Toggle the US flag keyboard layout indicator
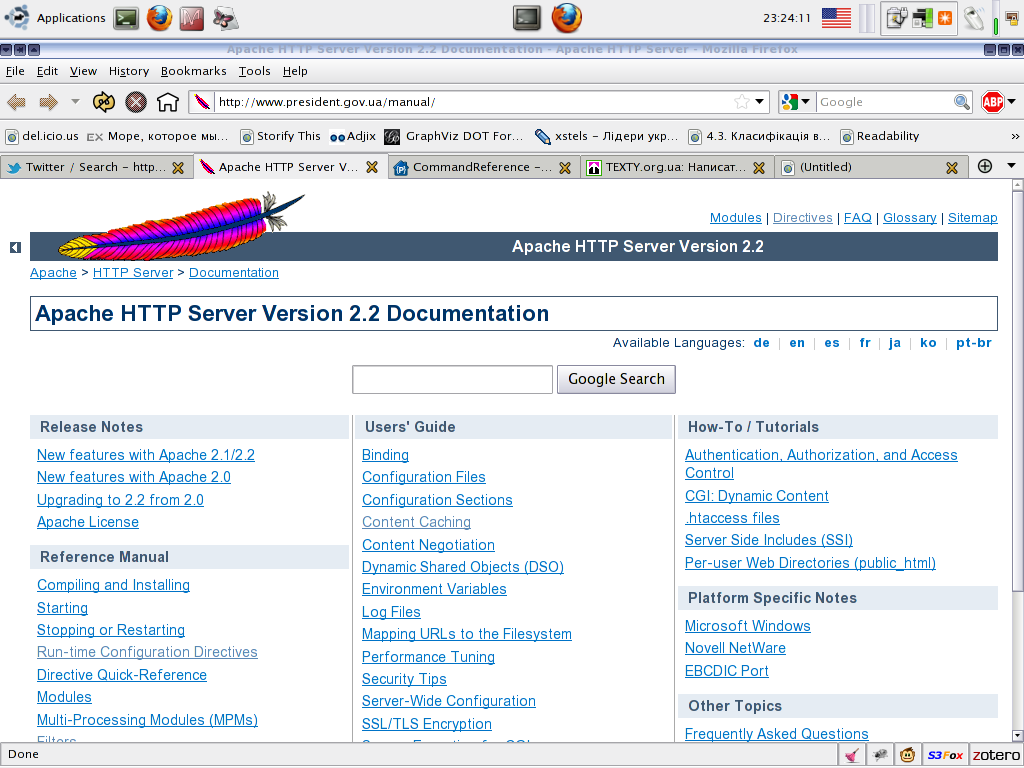The width and height of the screenshot is (1024, 768). click(836, 18)
